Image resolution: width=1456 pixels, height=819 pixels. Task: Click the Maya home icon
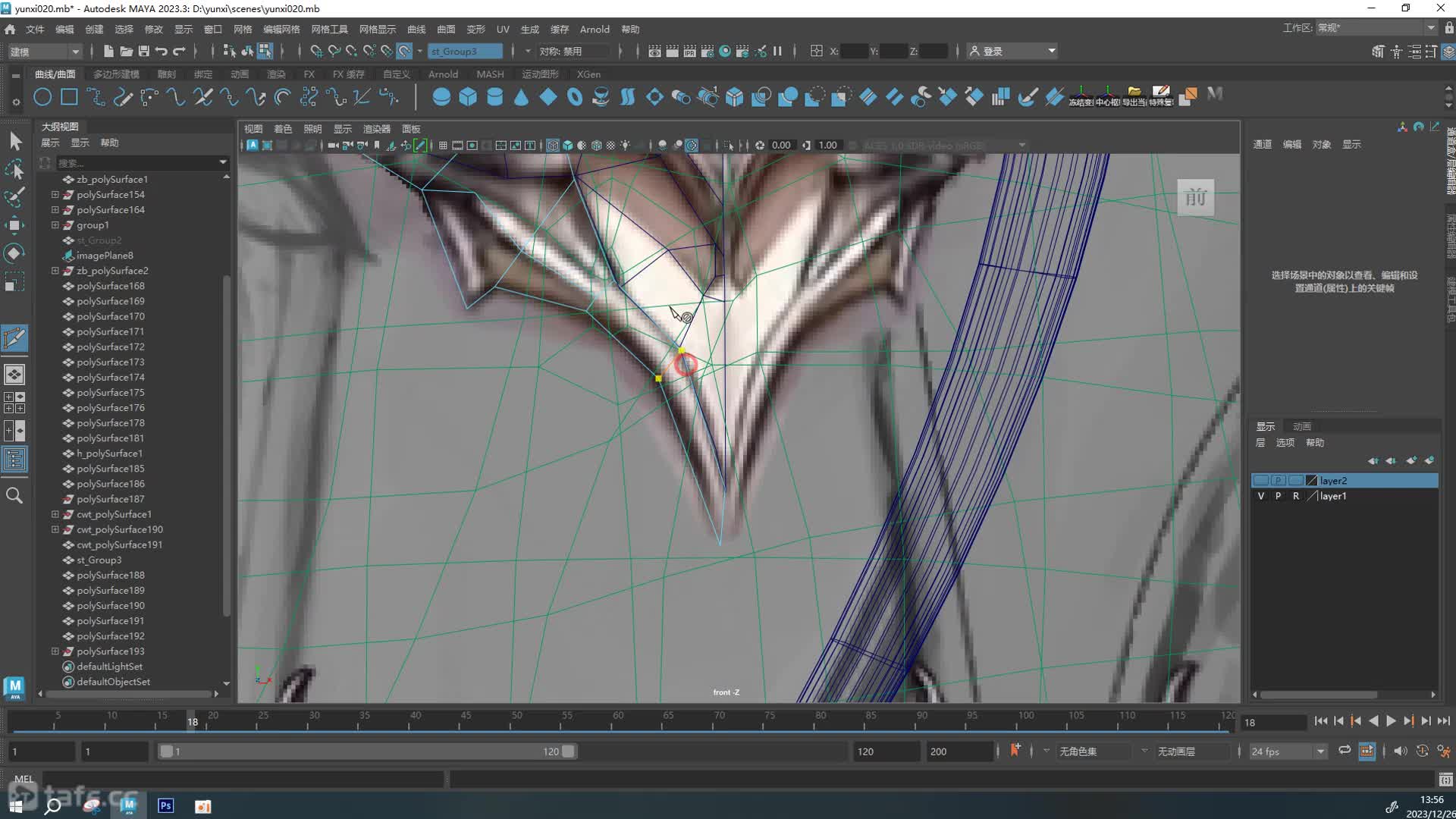10,29
